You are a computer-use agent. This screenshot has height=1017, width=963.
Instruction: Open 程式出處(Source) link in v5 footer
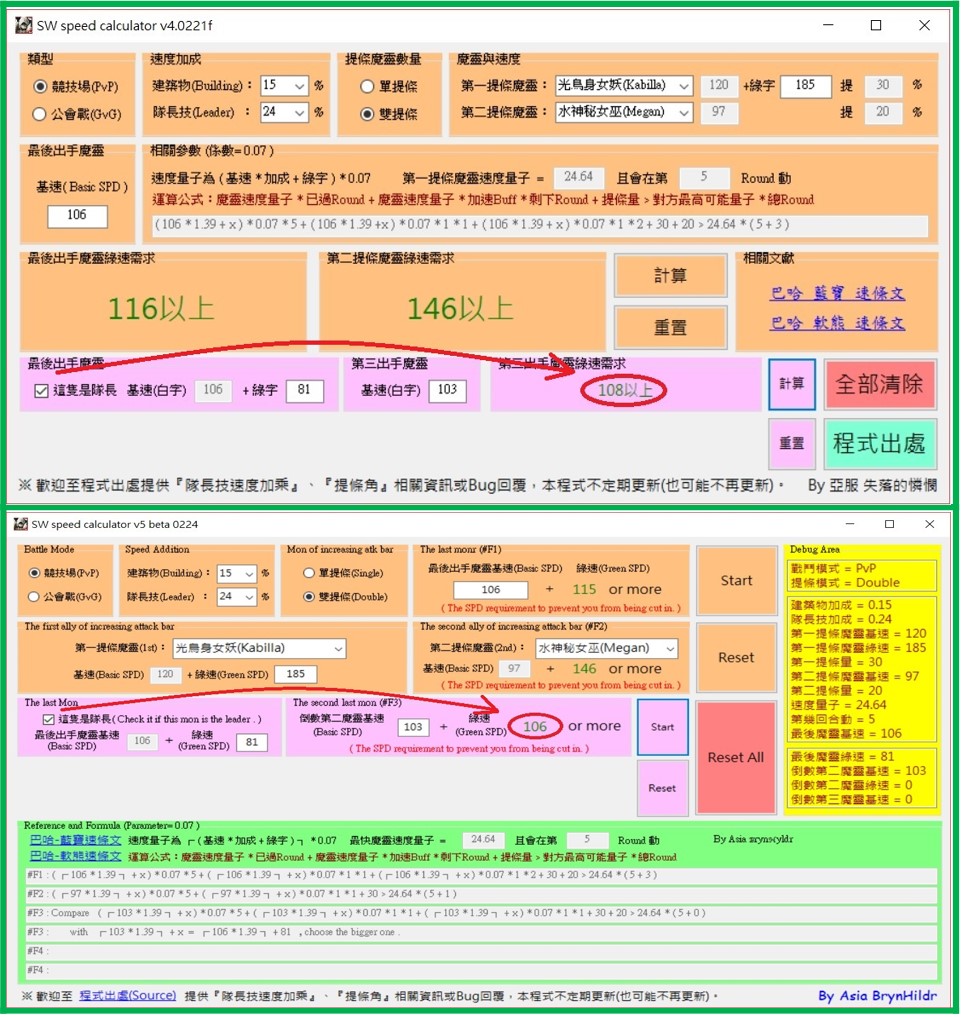[128, 996]
